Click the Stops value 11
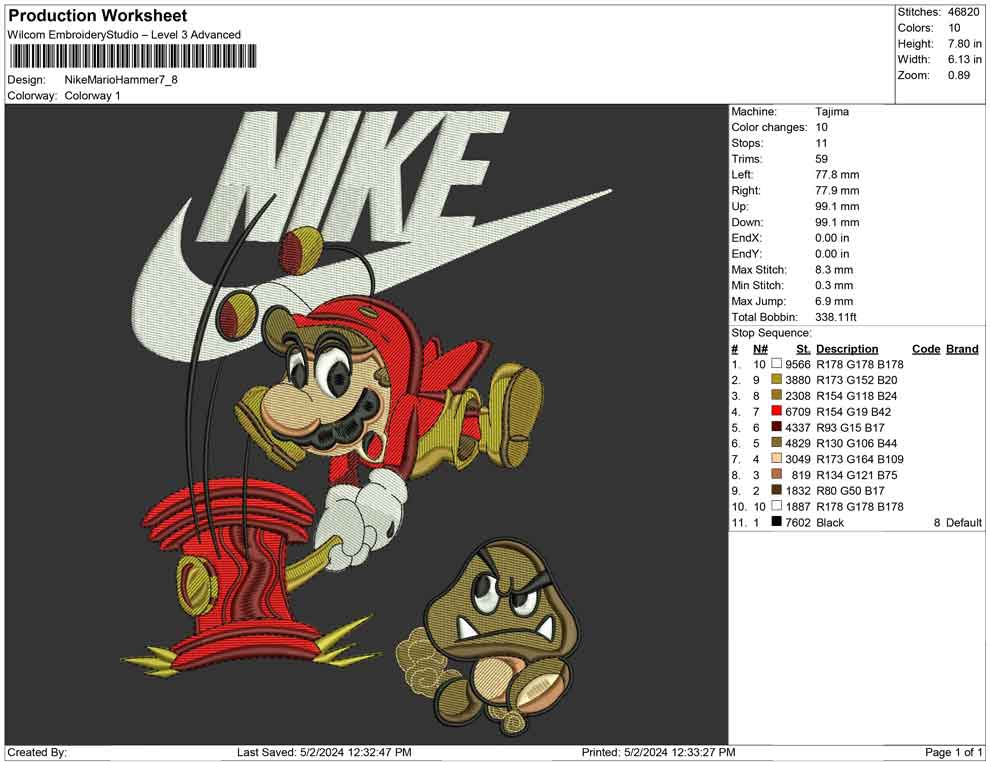The height and width of the screenshot is (762, 990). point(821,143)
